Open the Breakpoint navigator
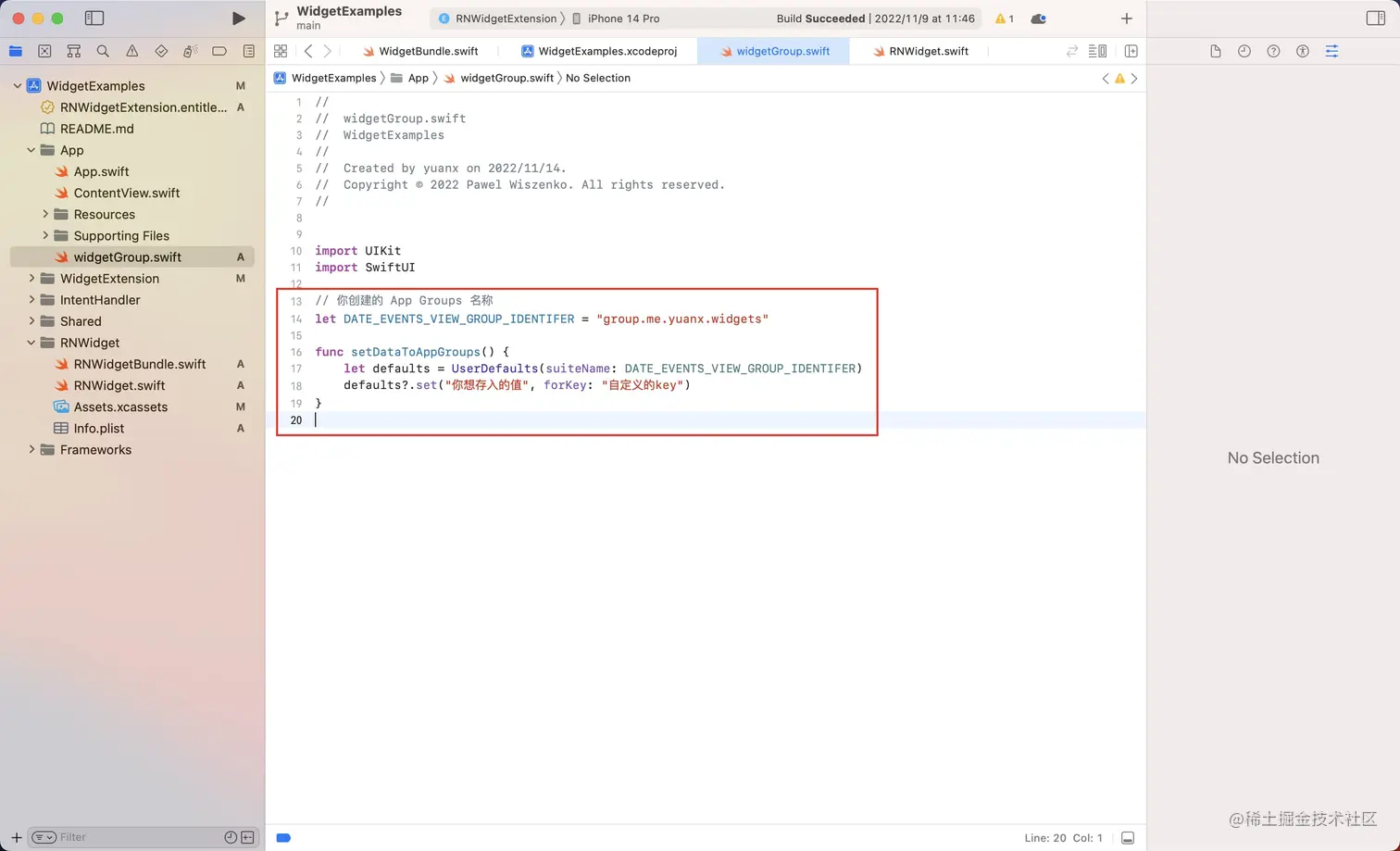 coord(219,51)
